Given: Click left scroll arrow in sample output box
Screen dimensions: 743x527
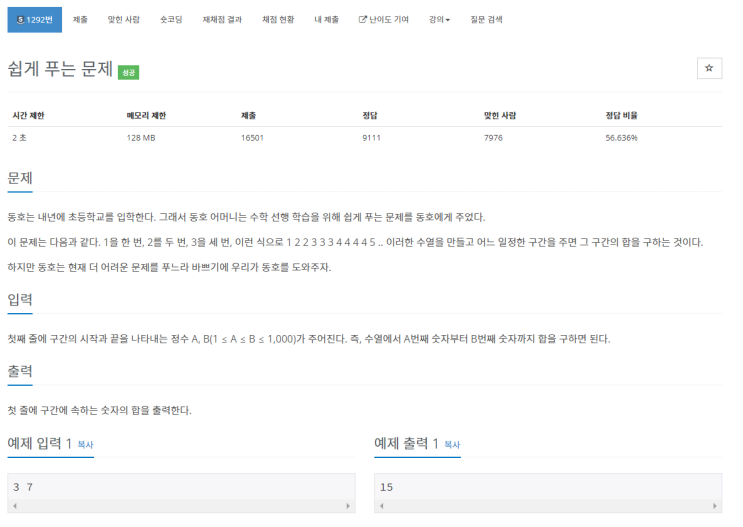Looking at the screenshot, I should (x=382, y=506).
